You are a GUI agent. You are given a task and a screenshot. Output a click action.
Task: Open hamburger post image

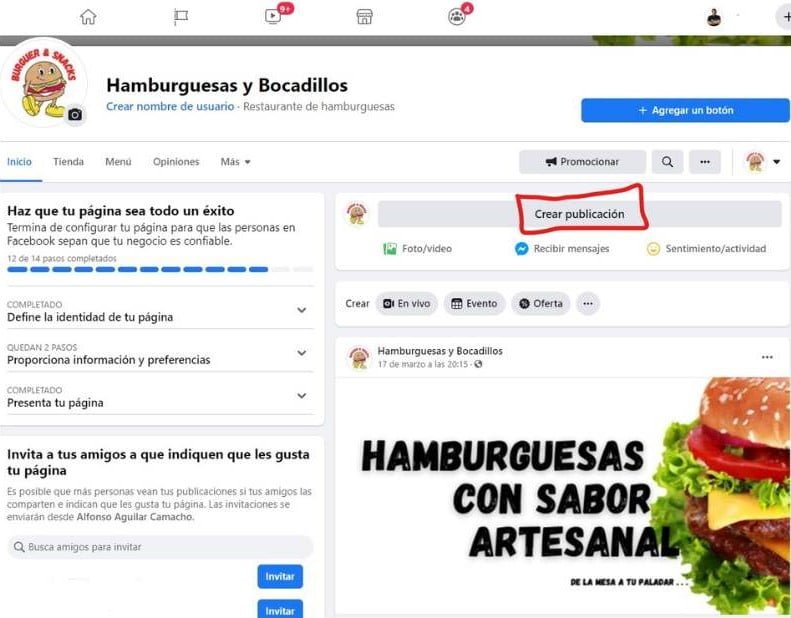pos(562,495)
